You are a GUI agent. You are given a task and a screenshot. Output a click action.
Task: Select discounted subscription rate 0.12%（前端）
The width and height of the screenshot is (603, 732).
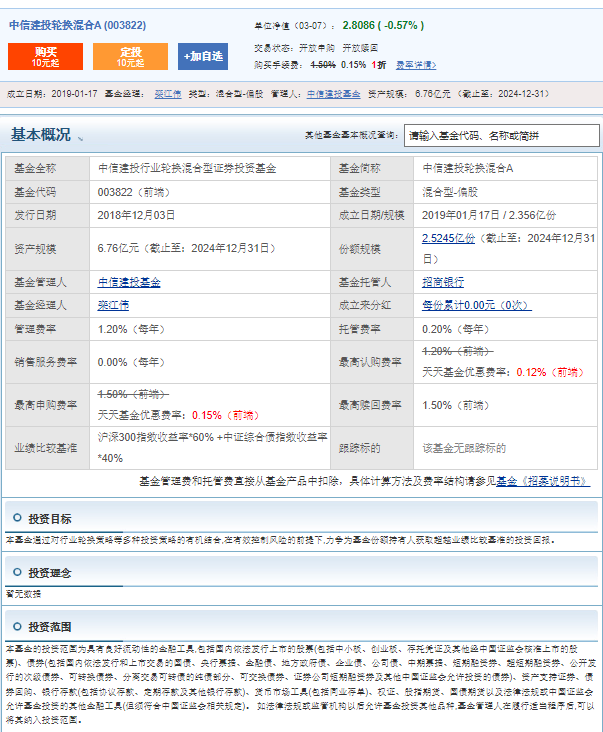550,372
